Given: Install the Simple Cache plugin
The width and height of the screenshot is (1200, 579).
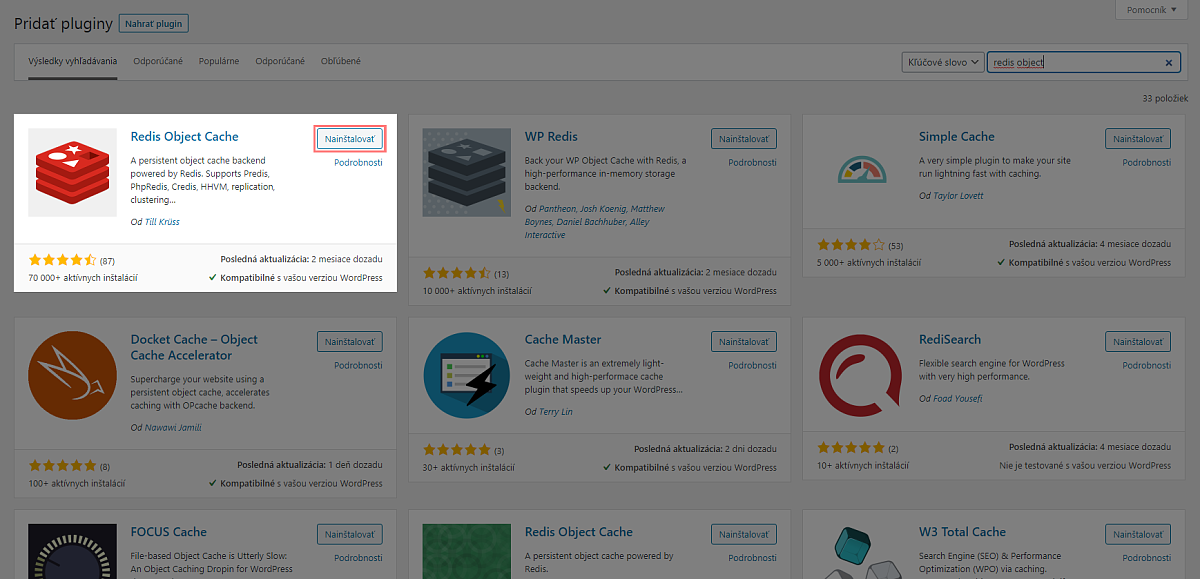Looking at the screenshot, I should (1138, 139).
